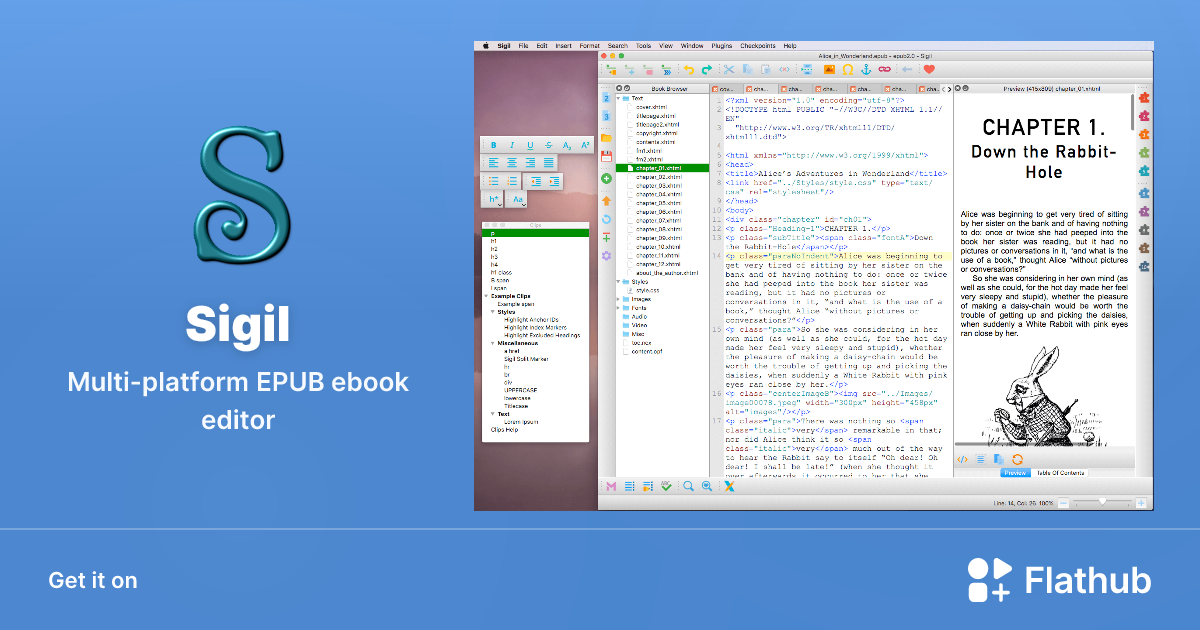Expand the Images folder in Book Browser
Viewport: 1200px width, 630px height.
pyautogui.click(x=619, y=298)
